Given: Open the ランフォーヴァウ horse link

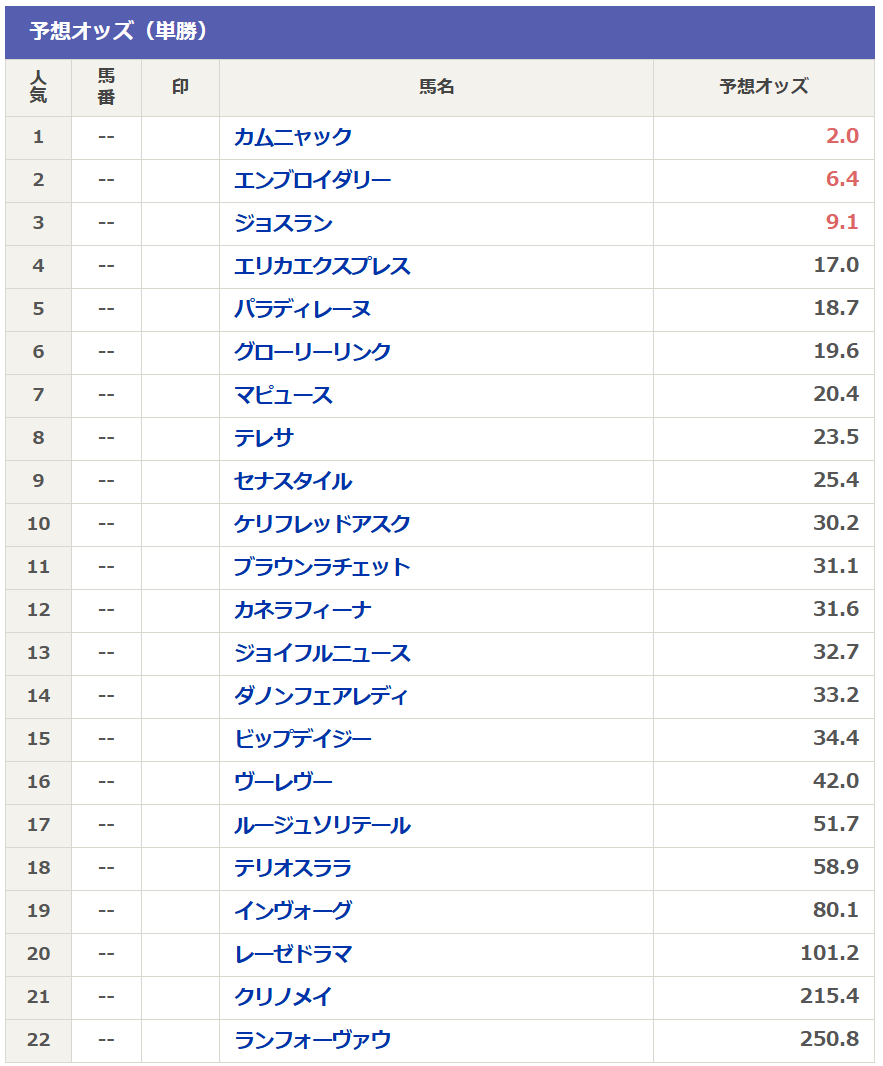Looking at the screenshot, I should (x=312, y=1040).
